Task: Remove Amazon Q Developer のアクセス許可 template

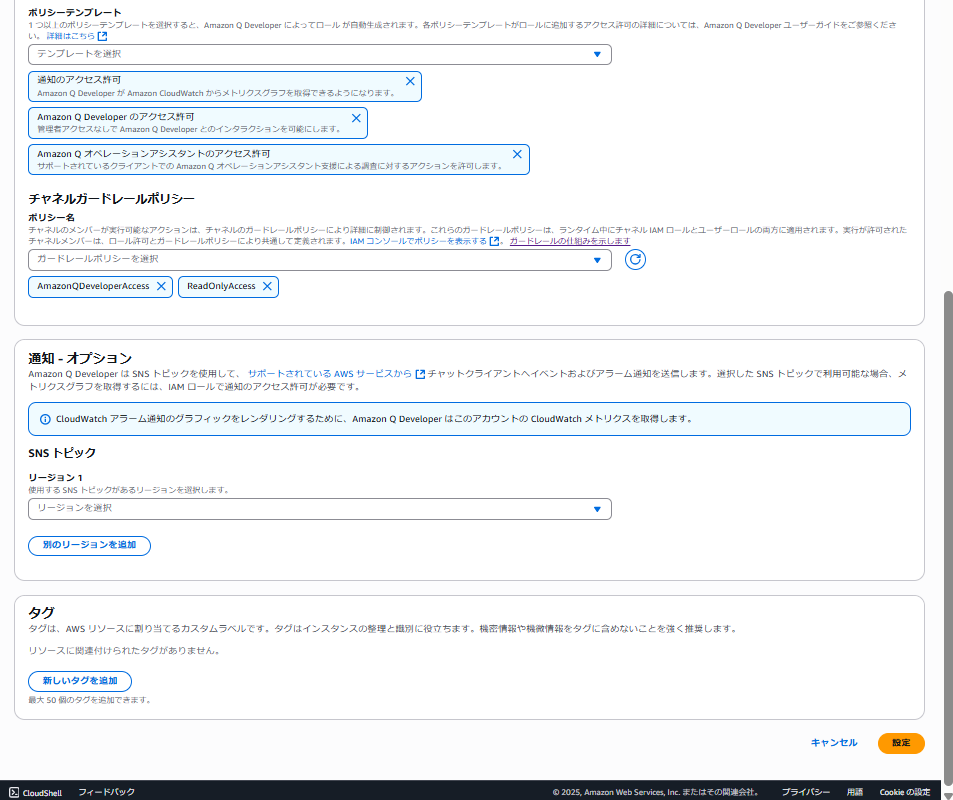Action: pos(356,118)
